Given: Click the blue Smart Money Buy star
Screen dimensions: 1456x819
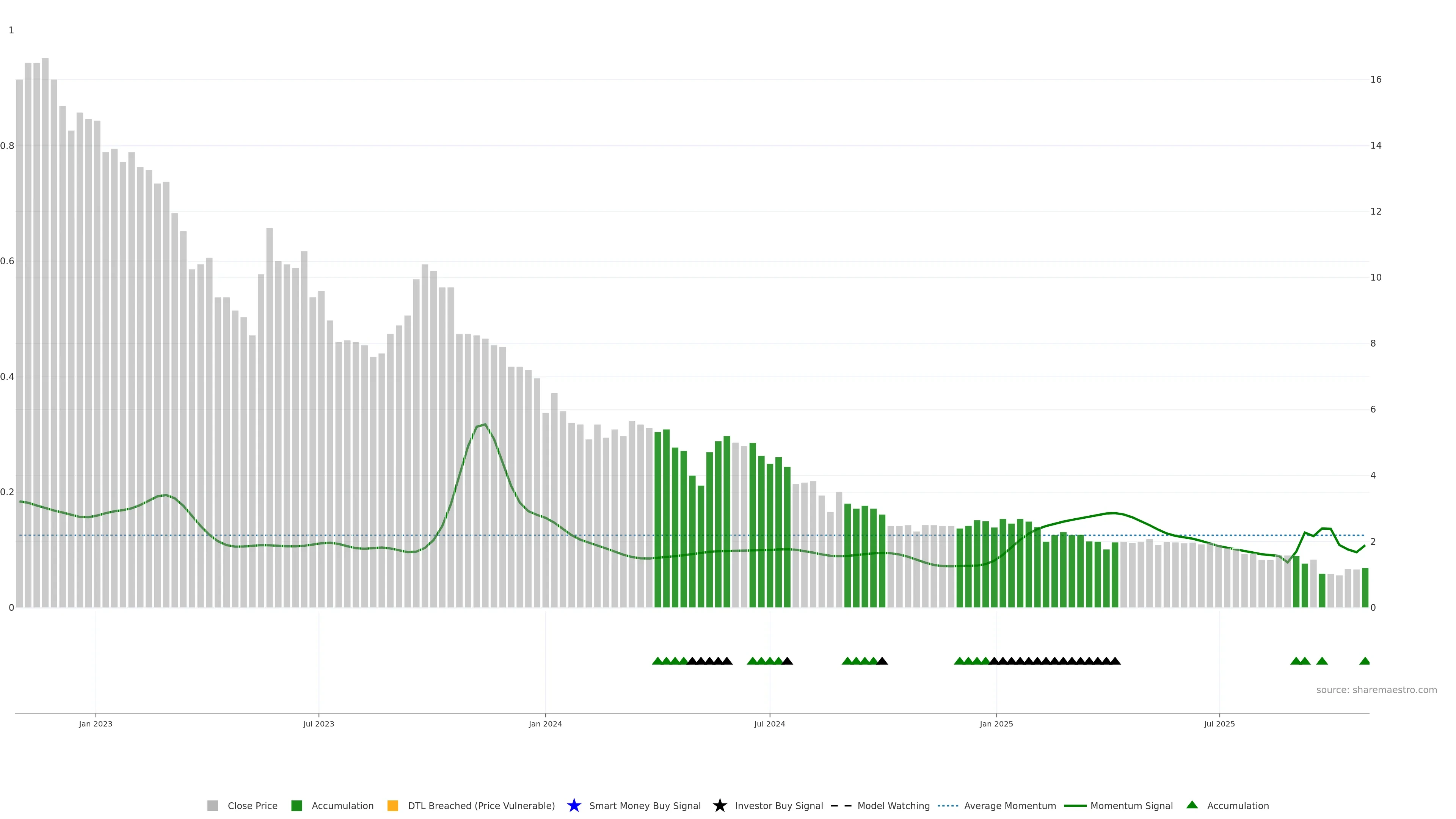Looking at the screenshot, I should tap(574, 805).
